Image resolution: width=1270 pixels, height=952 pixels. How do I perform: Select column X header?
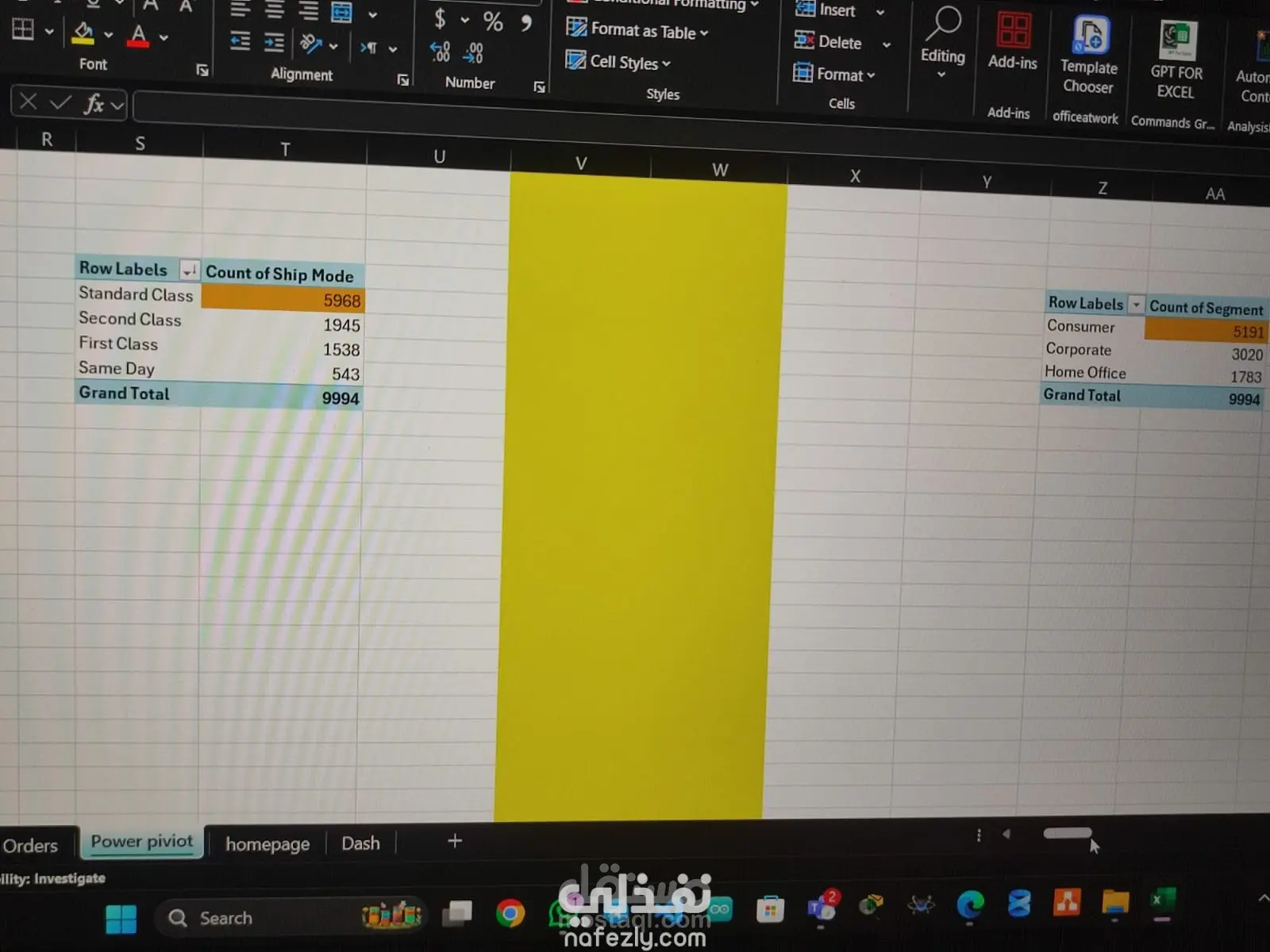[855, 176]
